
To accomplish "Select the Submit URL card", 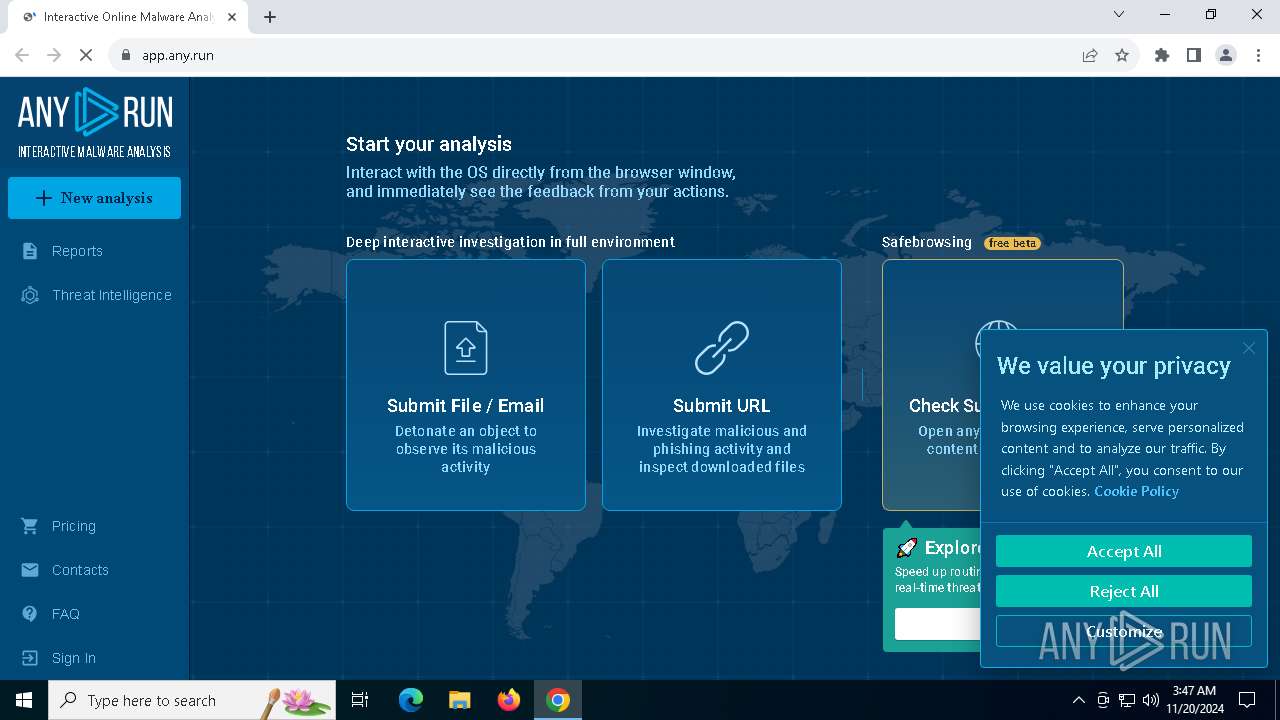I will coord(722,385).
